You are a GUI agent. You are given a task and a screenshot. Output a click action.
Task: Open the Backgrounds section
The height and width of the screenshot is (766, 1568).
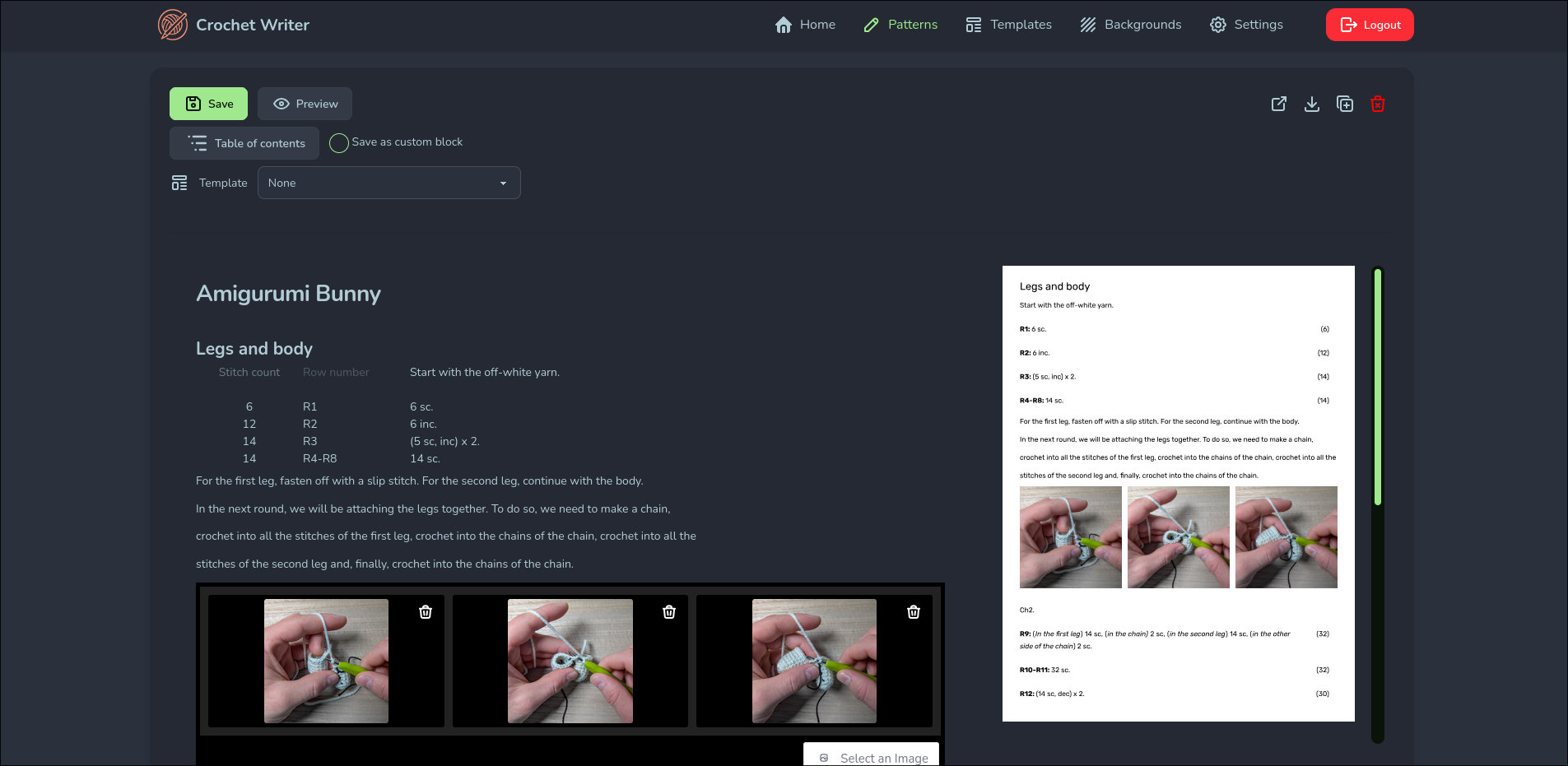pyautogui.click(x=1130, y=25)
